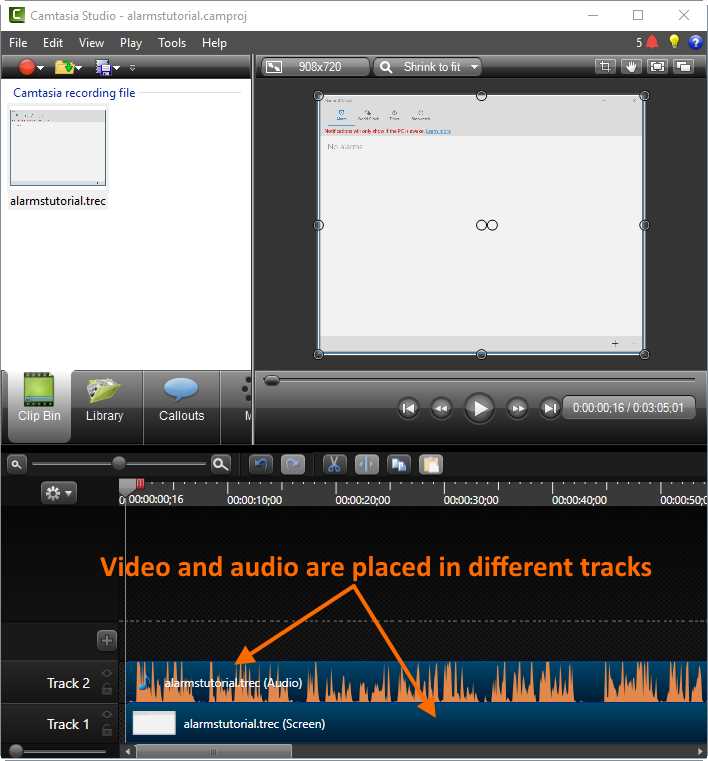
Task: Click the timeline zoom in magnifier
Action: [x=221, y=464]
